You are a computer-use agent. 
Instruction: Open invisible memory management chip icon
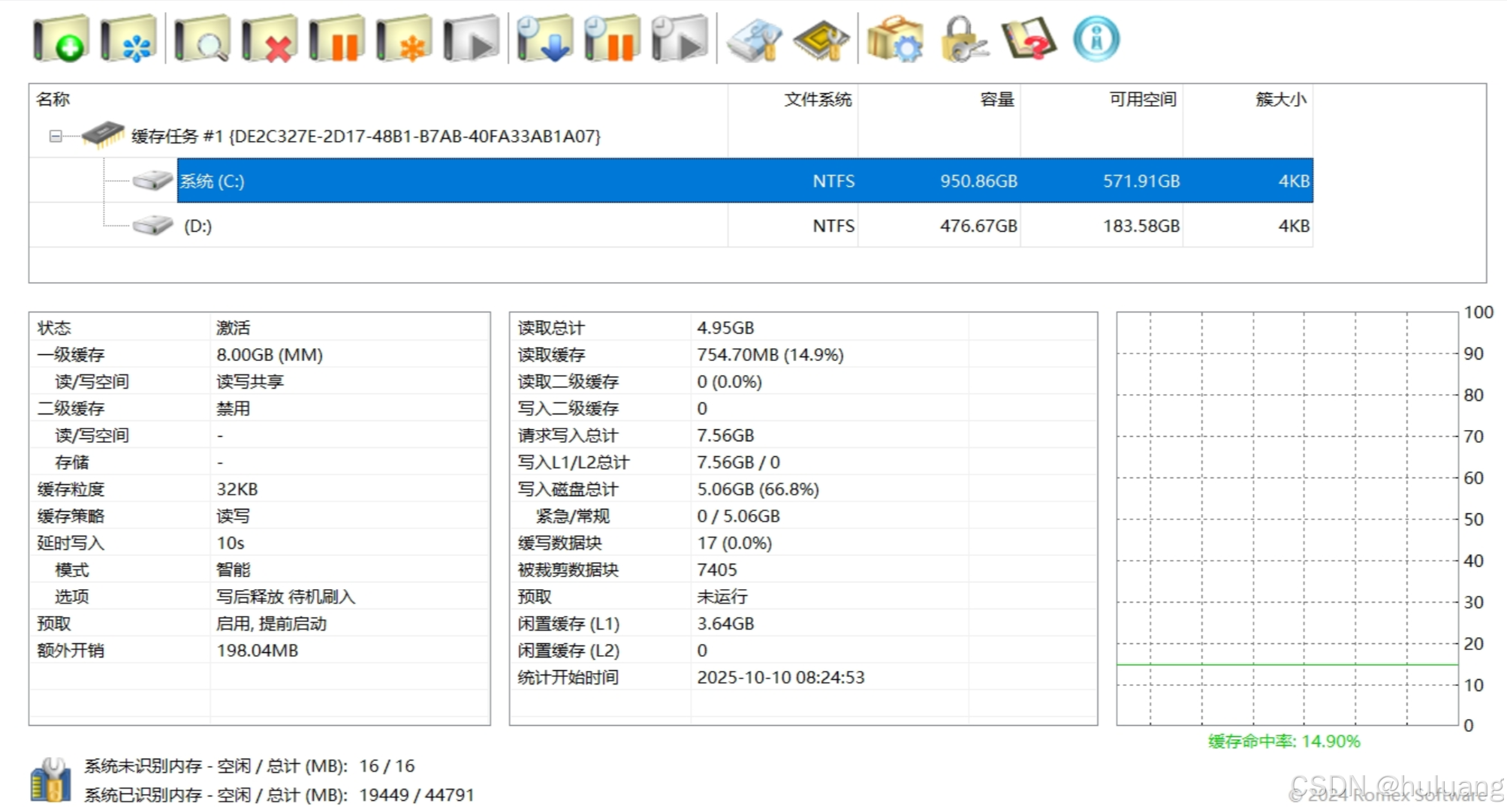(x=821, y=39)
